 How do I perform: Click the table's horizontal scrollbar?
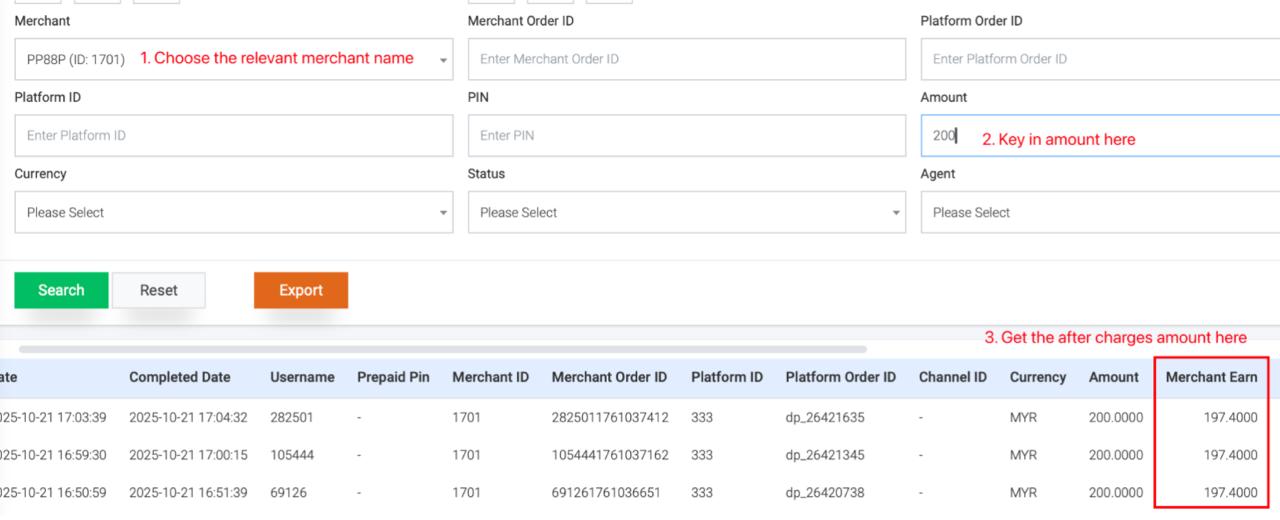pos(442,349)
